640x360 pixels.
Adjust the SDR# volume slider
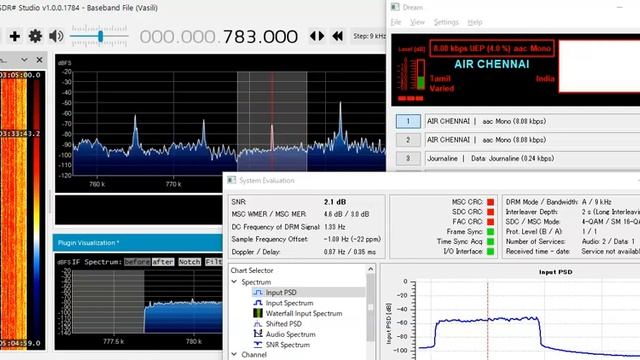coord(99,36)
